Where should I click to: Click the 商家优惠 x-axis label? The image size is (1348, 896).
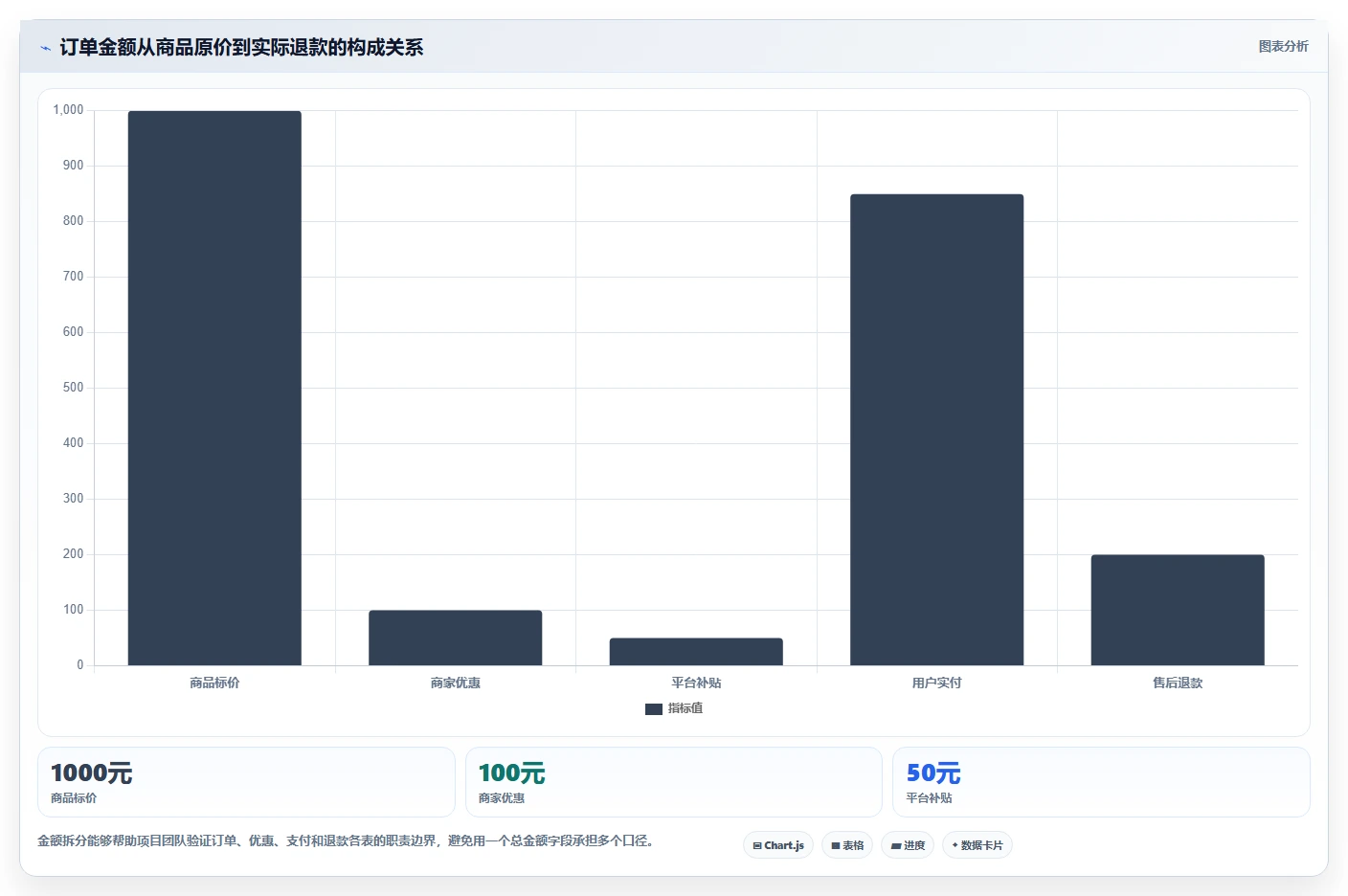[x=456, y=683]
